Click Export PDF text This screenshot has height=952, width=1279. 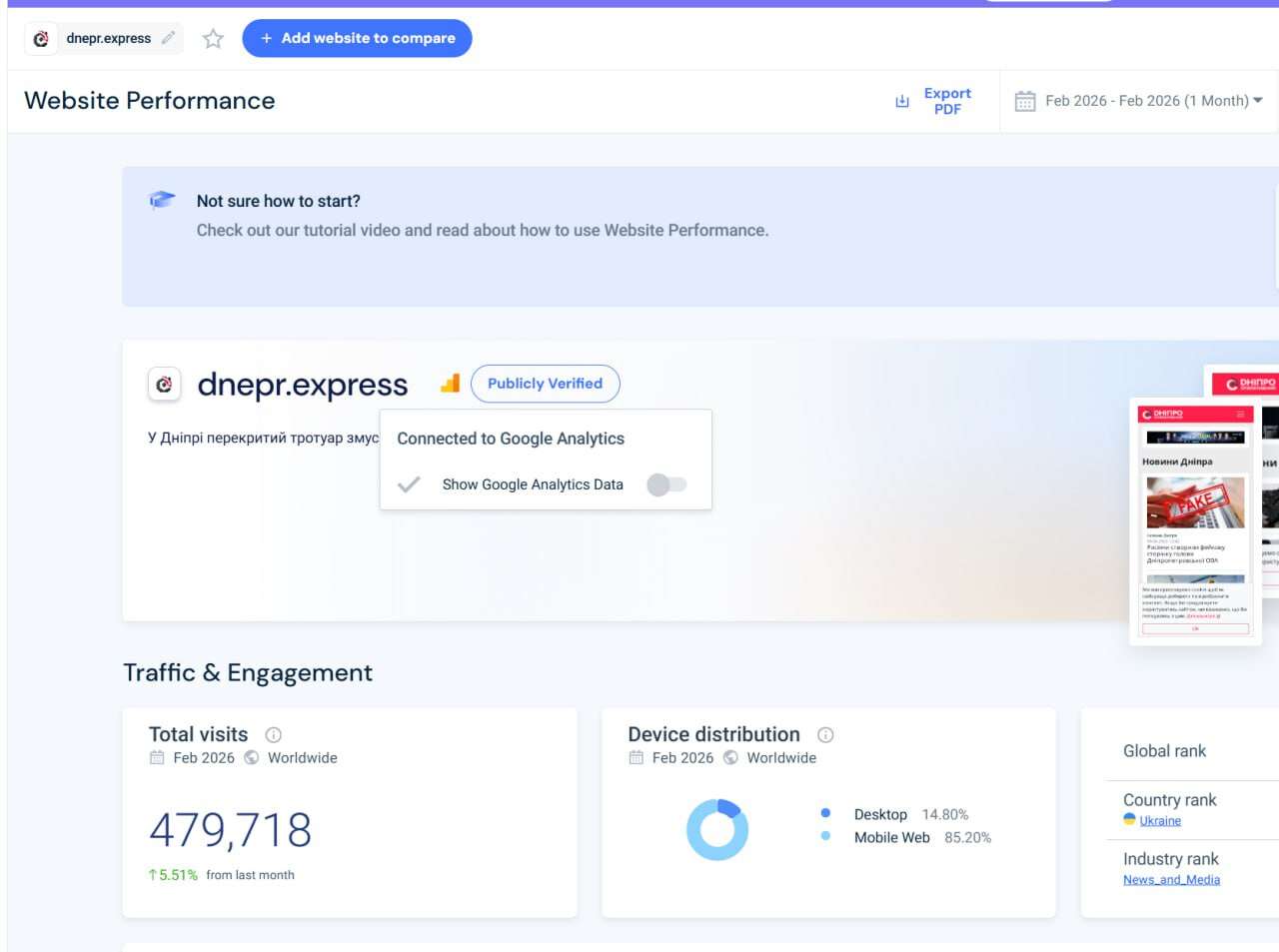pos(947,101)
